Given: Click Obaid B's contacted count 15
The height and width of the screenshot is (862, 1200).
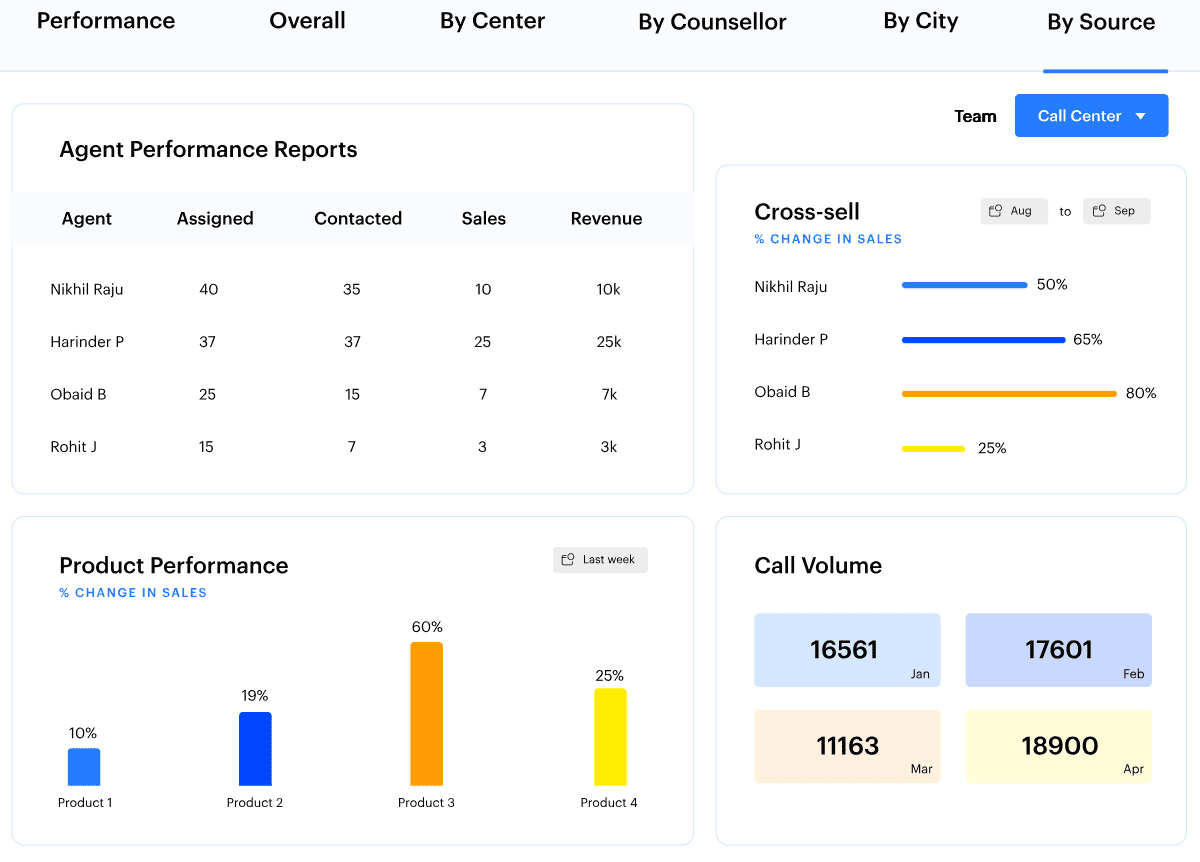Looking at the screenshot, I should point(352,395).
